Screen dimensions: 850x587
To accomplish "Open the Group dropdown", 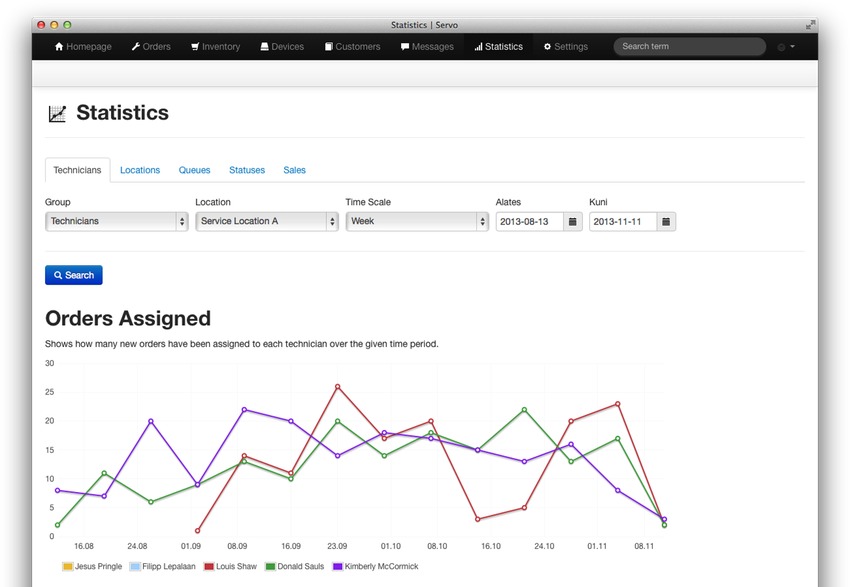I will (x=117, y=221).
